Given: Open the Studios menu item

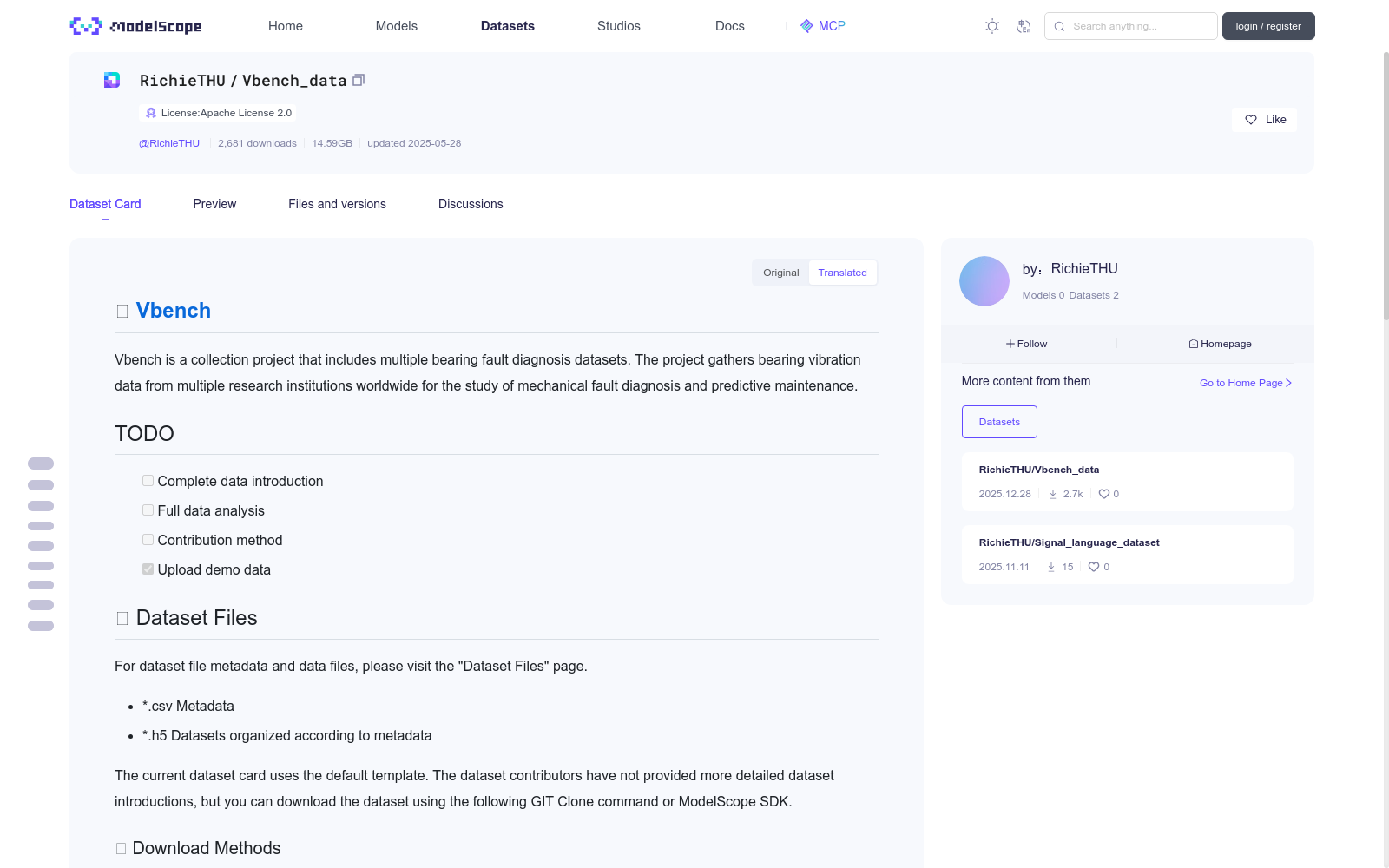Looking at the screenshot, I should pos(619,26).
